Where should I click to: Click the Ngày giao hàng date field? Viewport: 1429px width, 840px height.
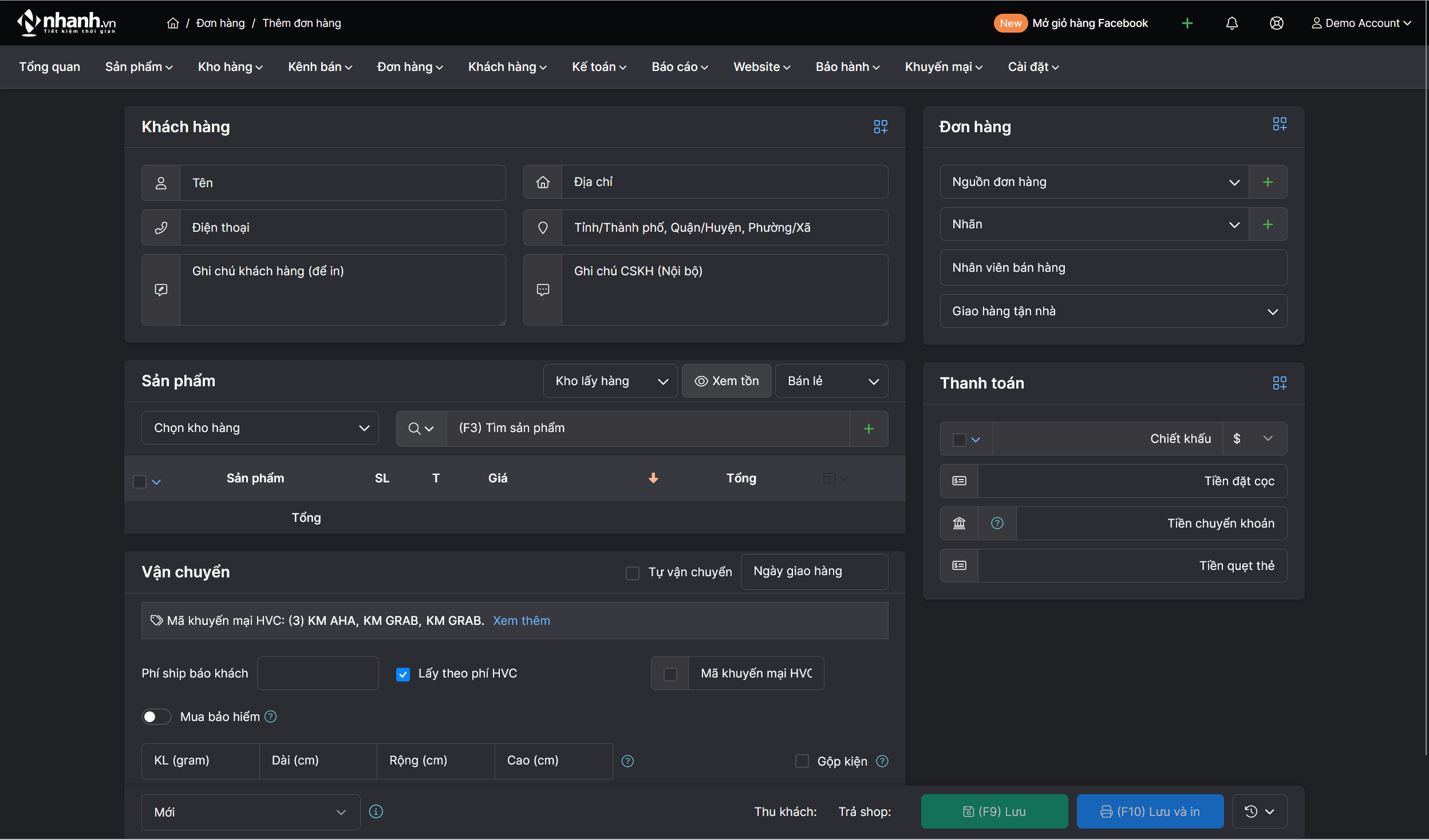(x=814, y=572)
